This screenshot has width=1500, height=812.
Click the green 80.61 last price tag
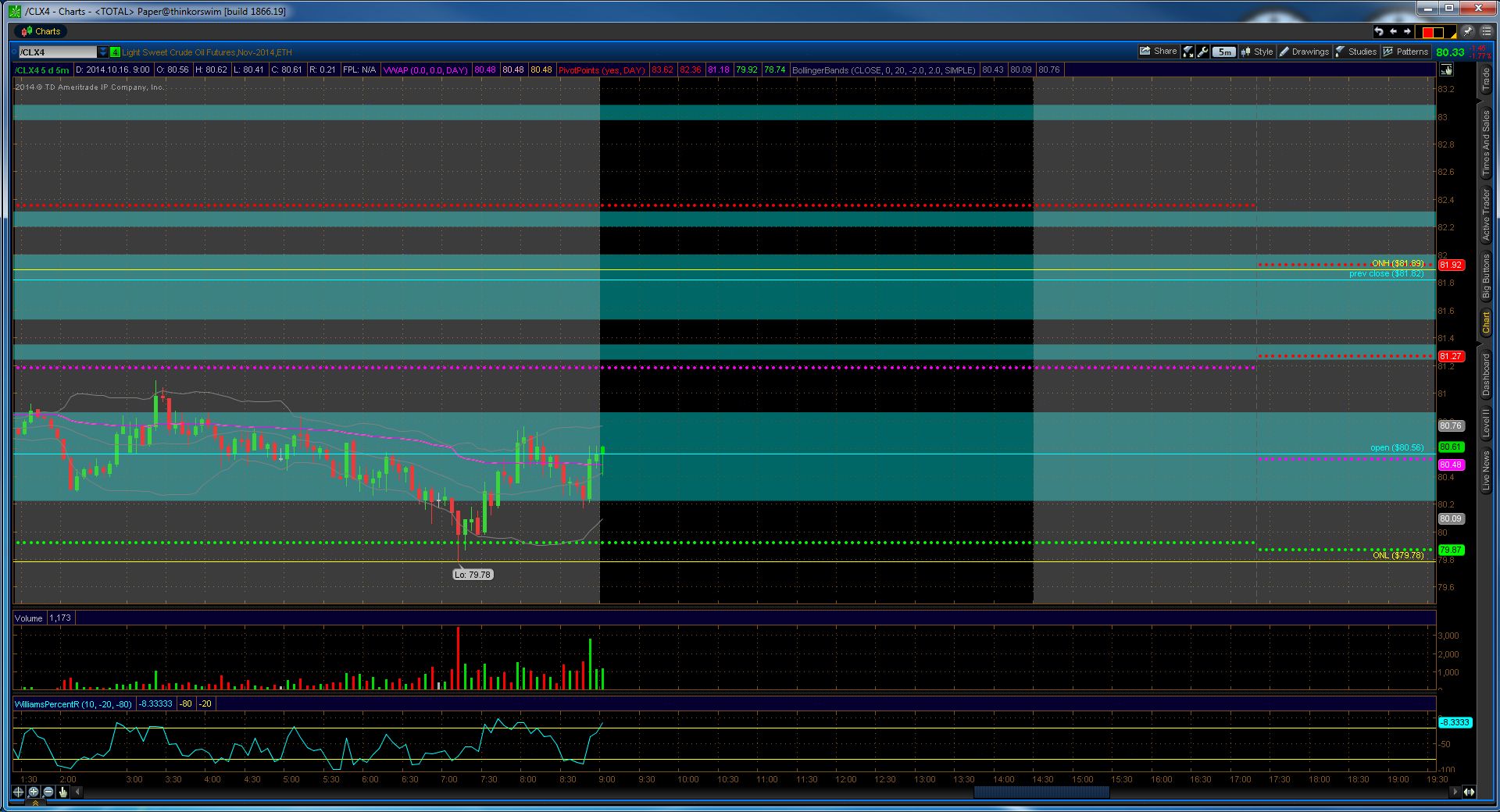[x=1451, y=447]
